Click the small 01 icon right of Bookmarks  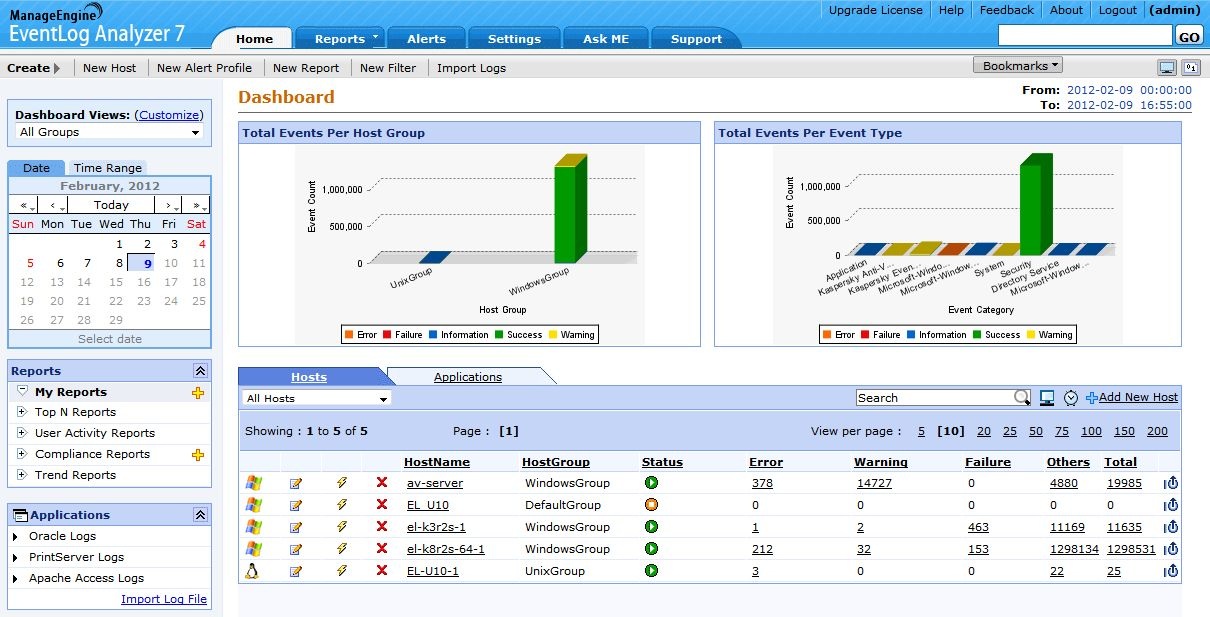[1191, 68]
